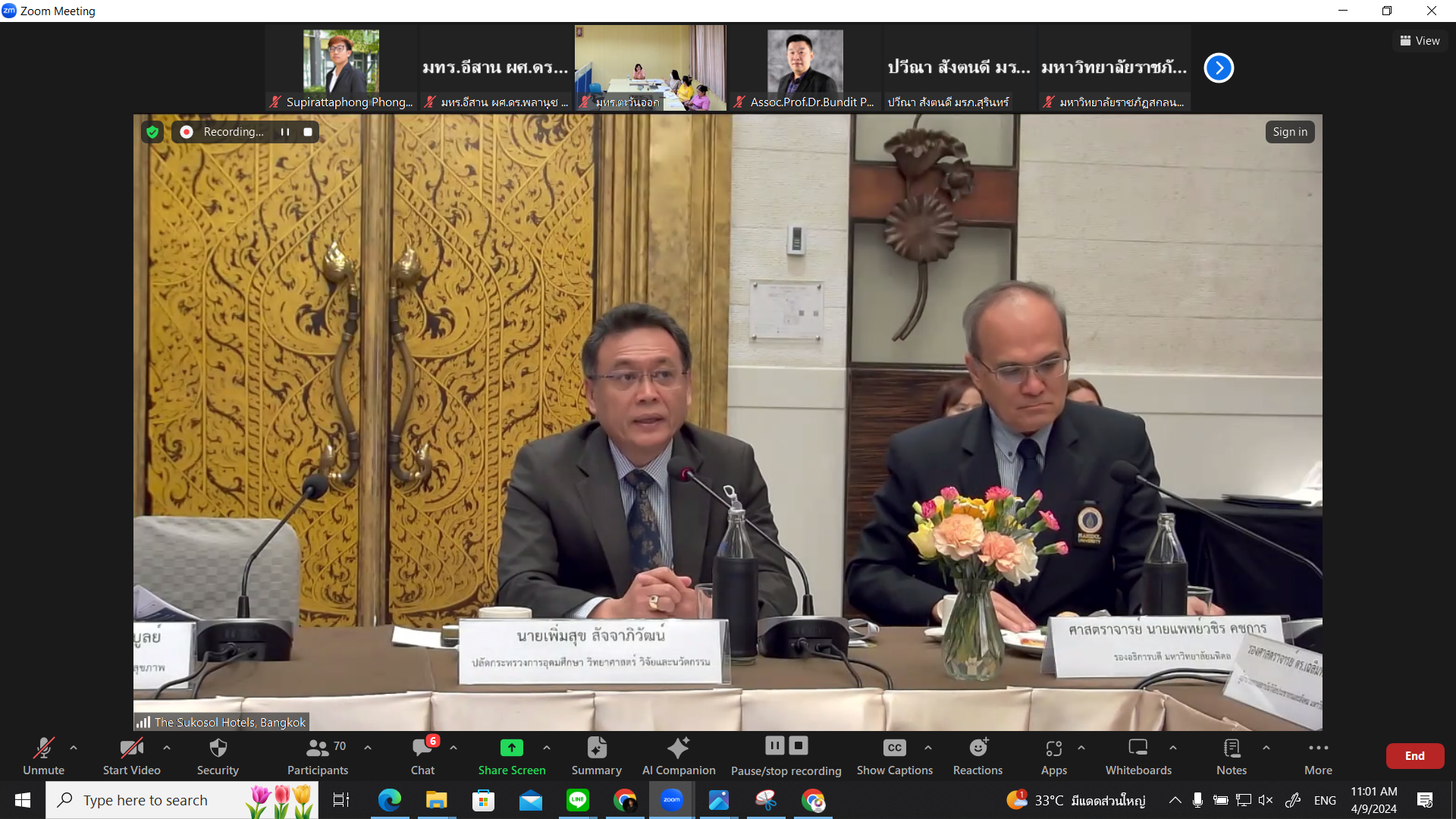Select the มหาวิทยาลัยราชภัฏสกลนคร participant tile
Image resolution: width=1456 pixels, height=819 pixels.
[1114, 68]
